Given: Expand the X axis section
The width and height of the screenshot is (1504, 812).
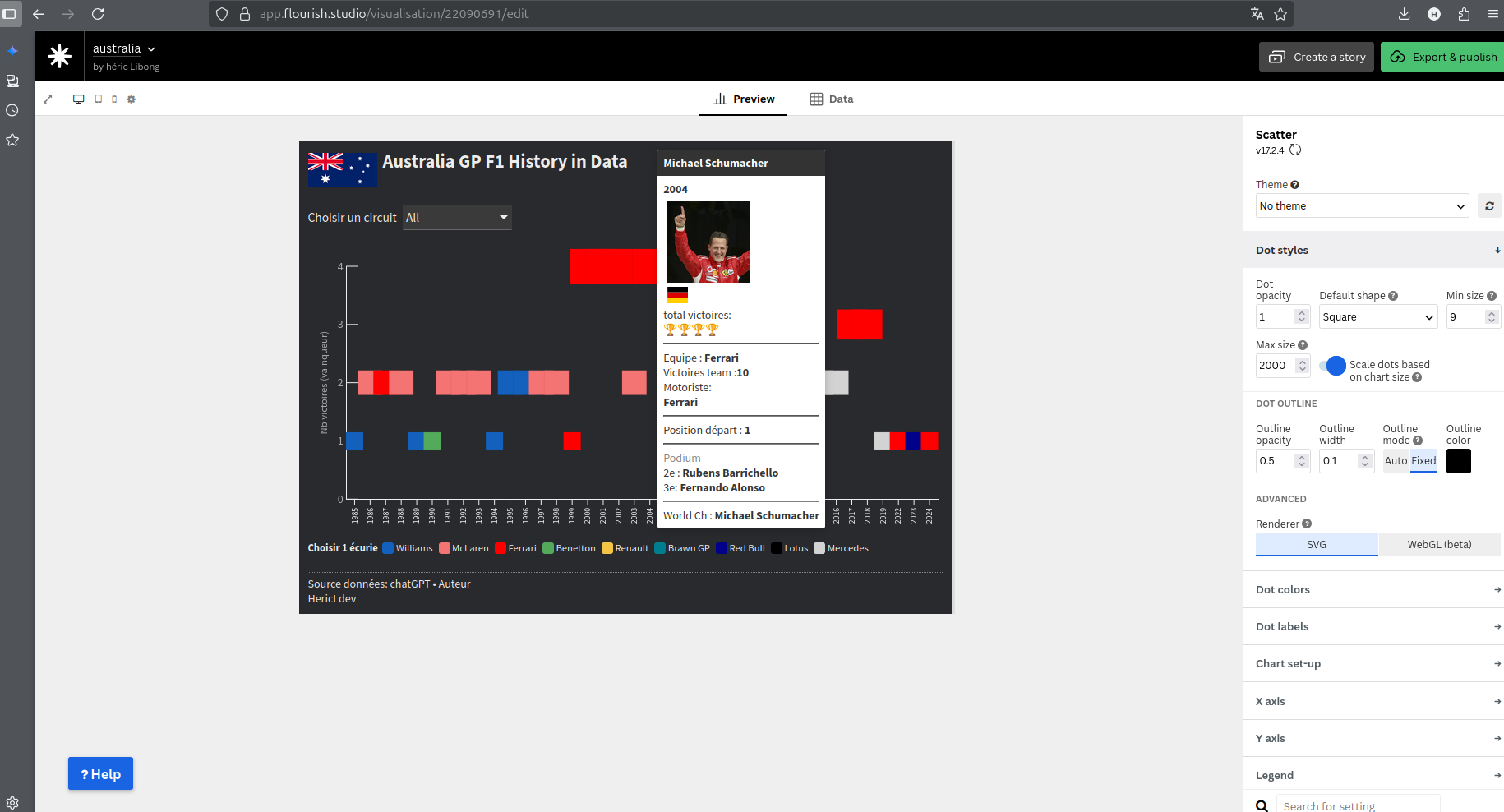Looking at the screenshot, I should pyautogui.click(x=1373, y=701).
